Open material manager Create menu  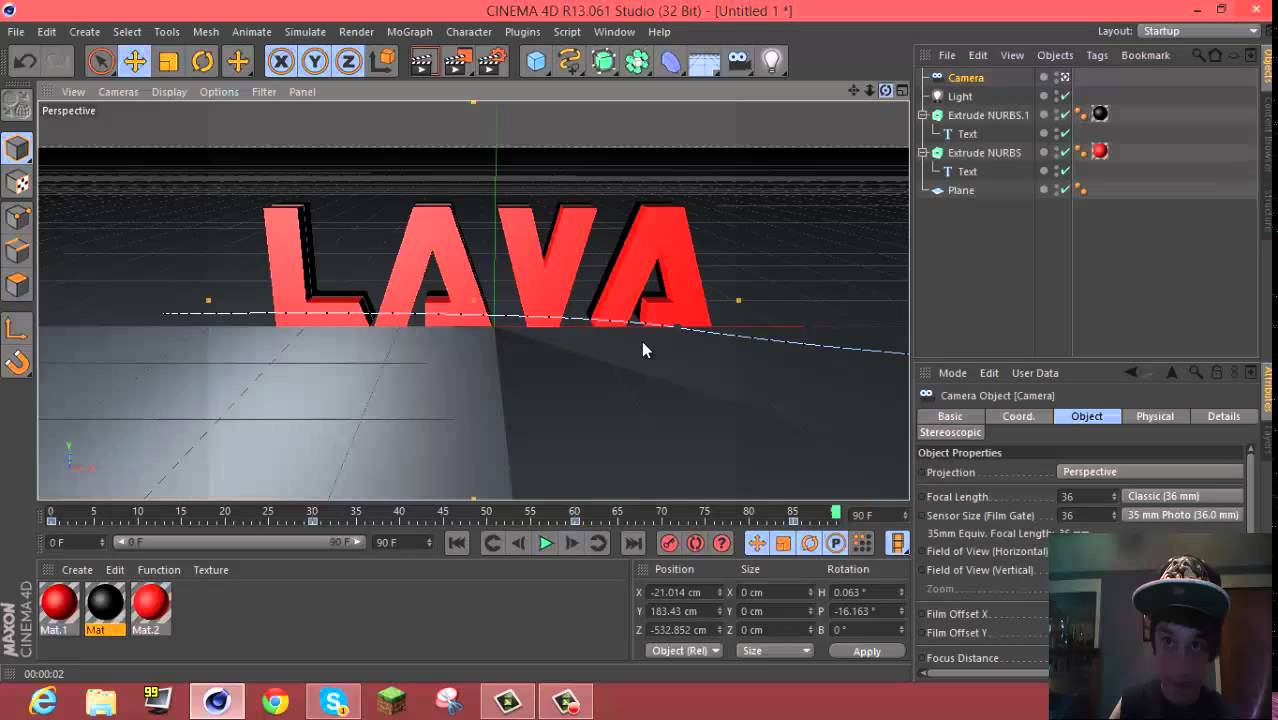point(77,570)
